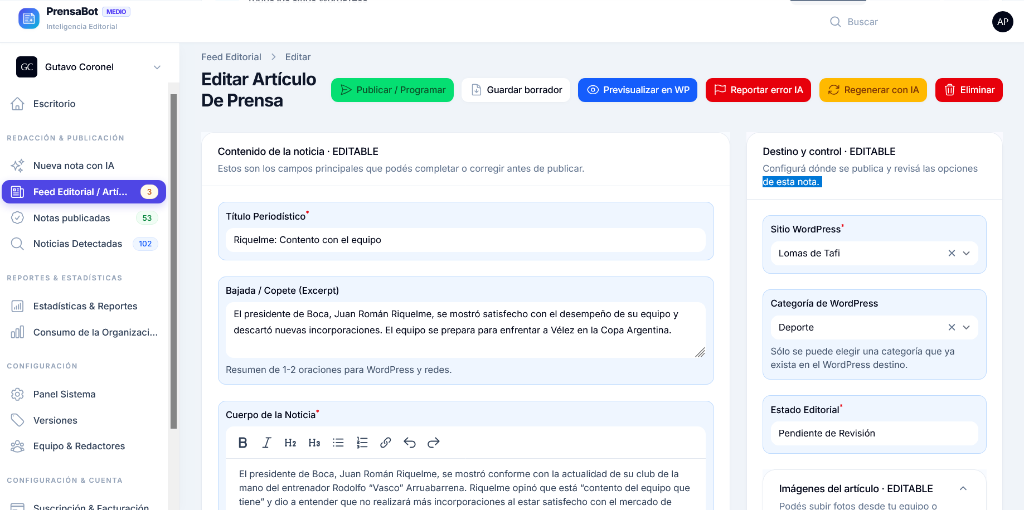Apply bold formatting in body editor
This screenshot has height=510, width=1024.
[242, 443]
